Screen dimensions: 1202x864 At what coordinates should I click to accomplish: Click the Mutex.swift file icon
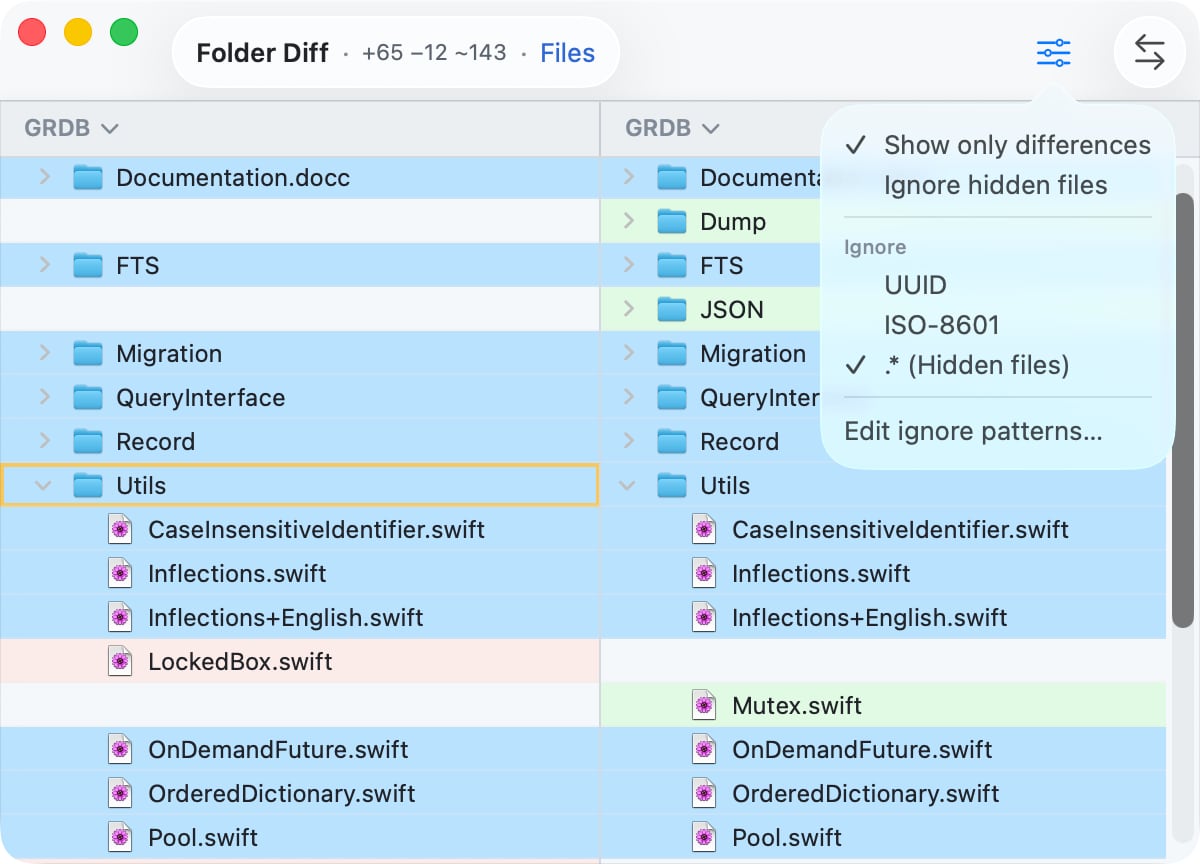click(x=703, y=705)
